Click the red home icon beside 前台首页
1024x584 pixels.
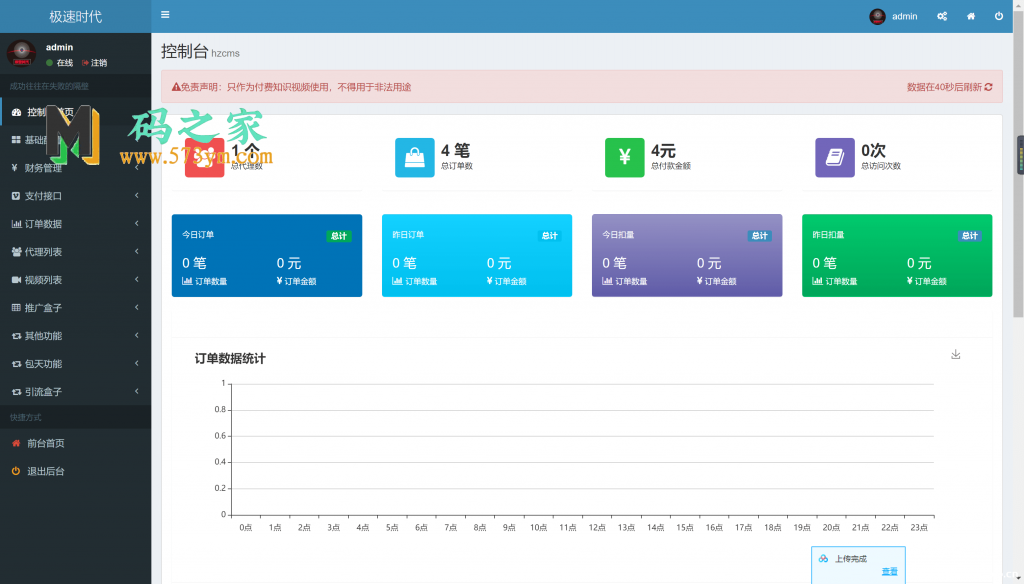pyautogui.click(x=16, y=444)
